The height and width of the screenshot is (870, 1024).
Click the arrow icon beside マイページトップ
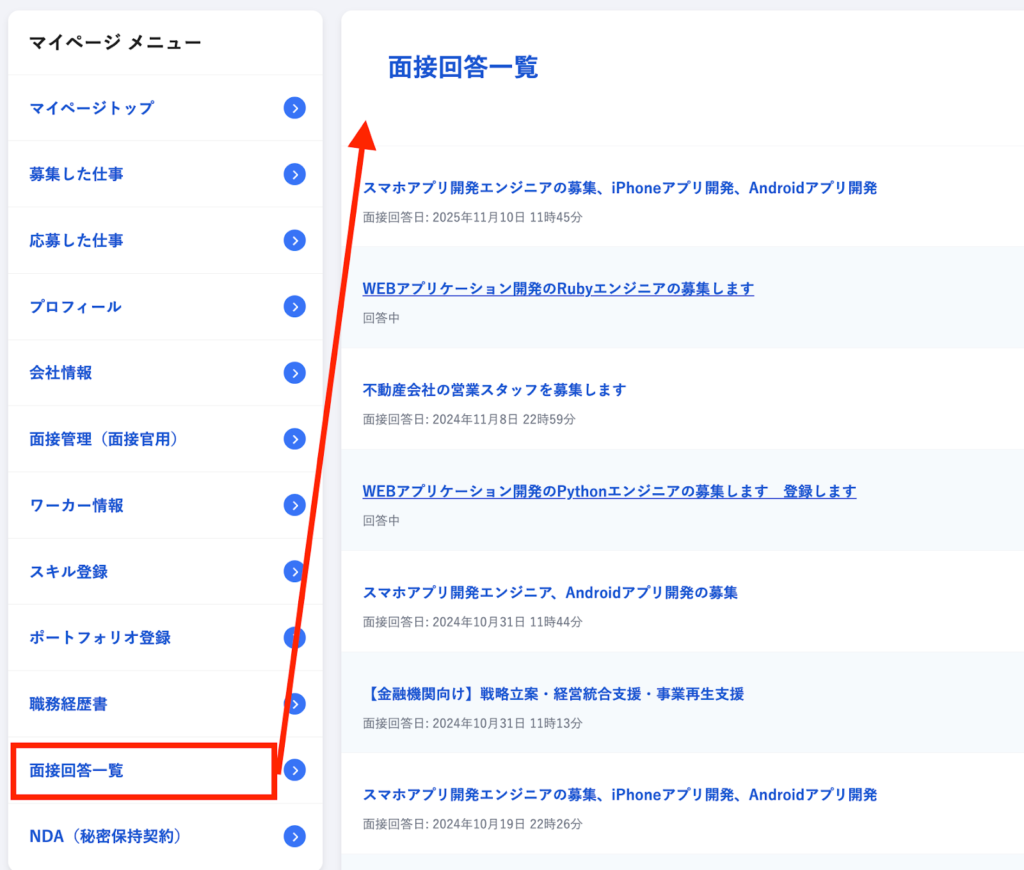pos(294,108)
